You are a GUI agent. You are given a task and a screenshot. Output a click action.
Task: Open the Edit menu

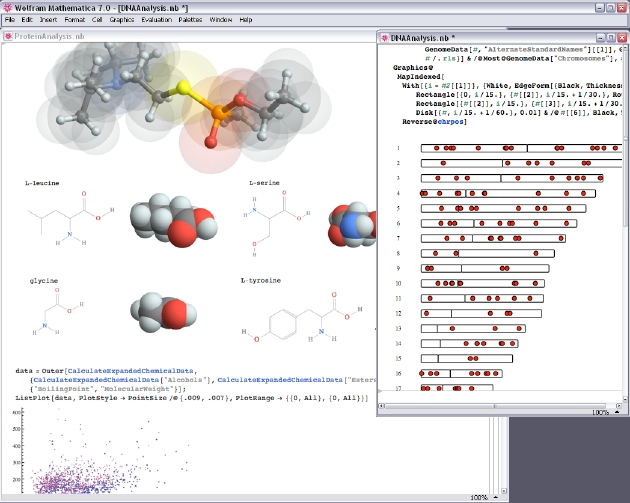tap(27, 19)
